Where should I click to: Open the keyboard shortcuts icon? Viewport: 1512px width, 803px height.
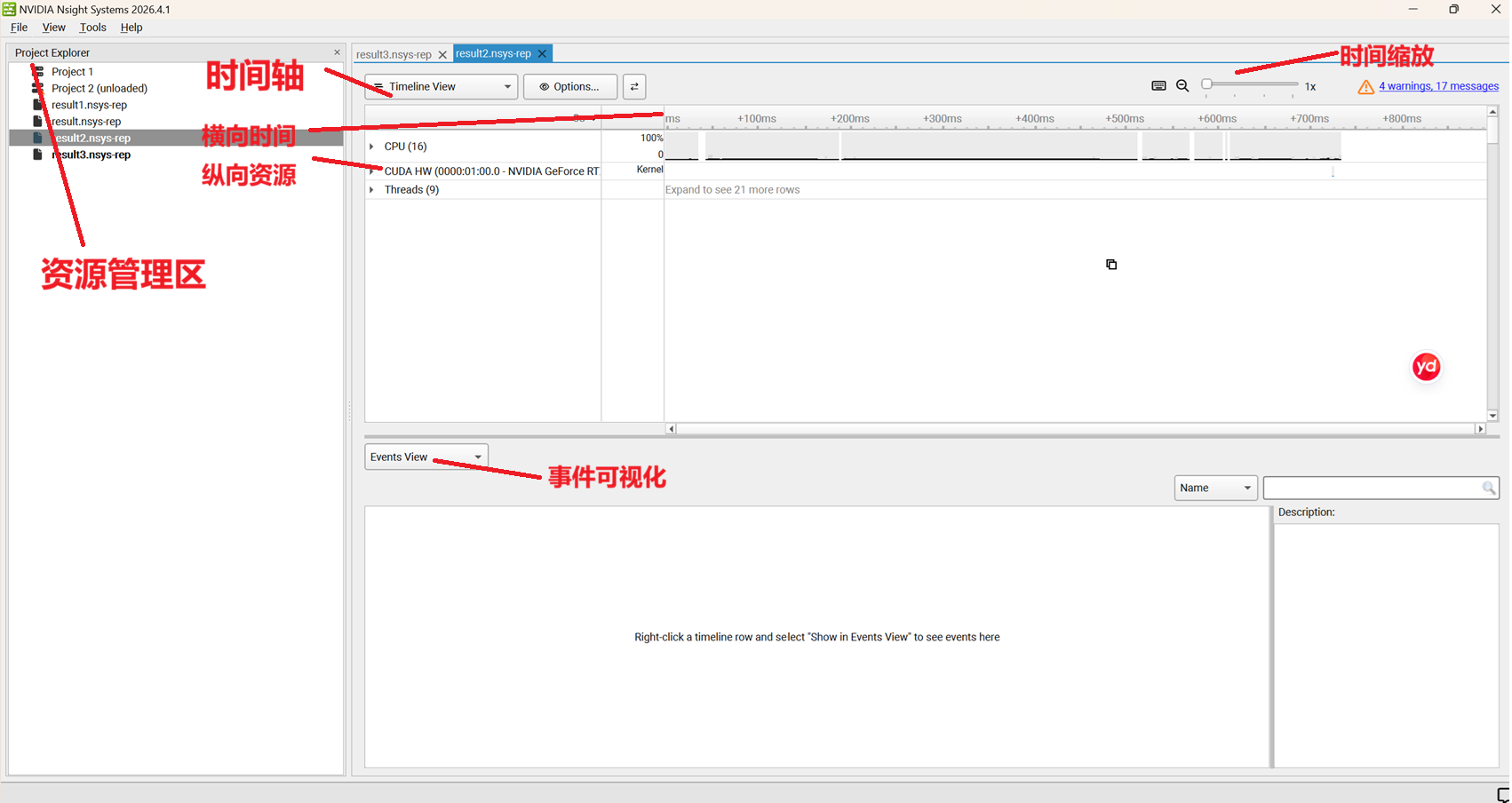[x=1158, y=86]
